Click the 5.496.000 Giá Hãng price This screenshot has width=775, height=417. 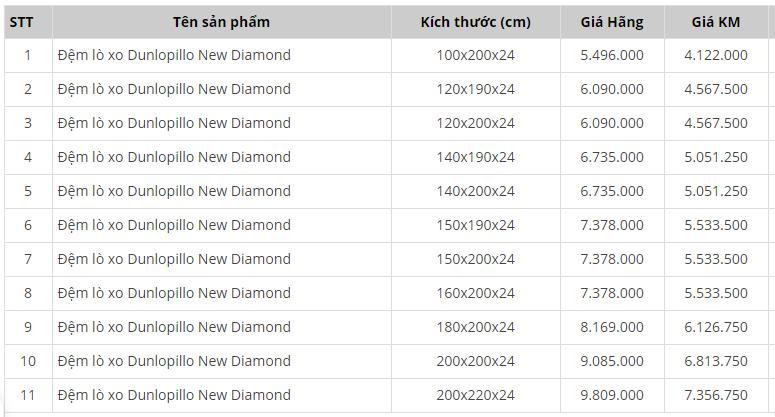pos(611,55)
